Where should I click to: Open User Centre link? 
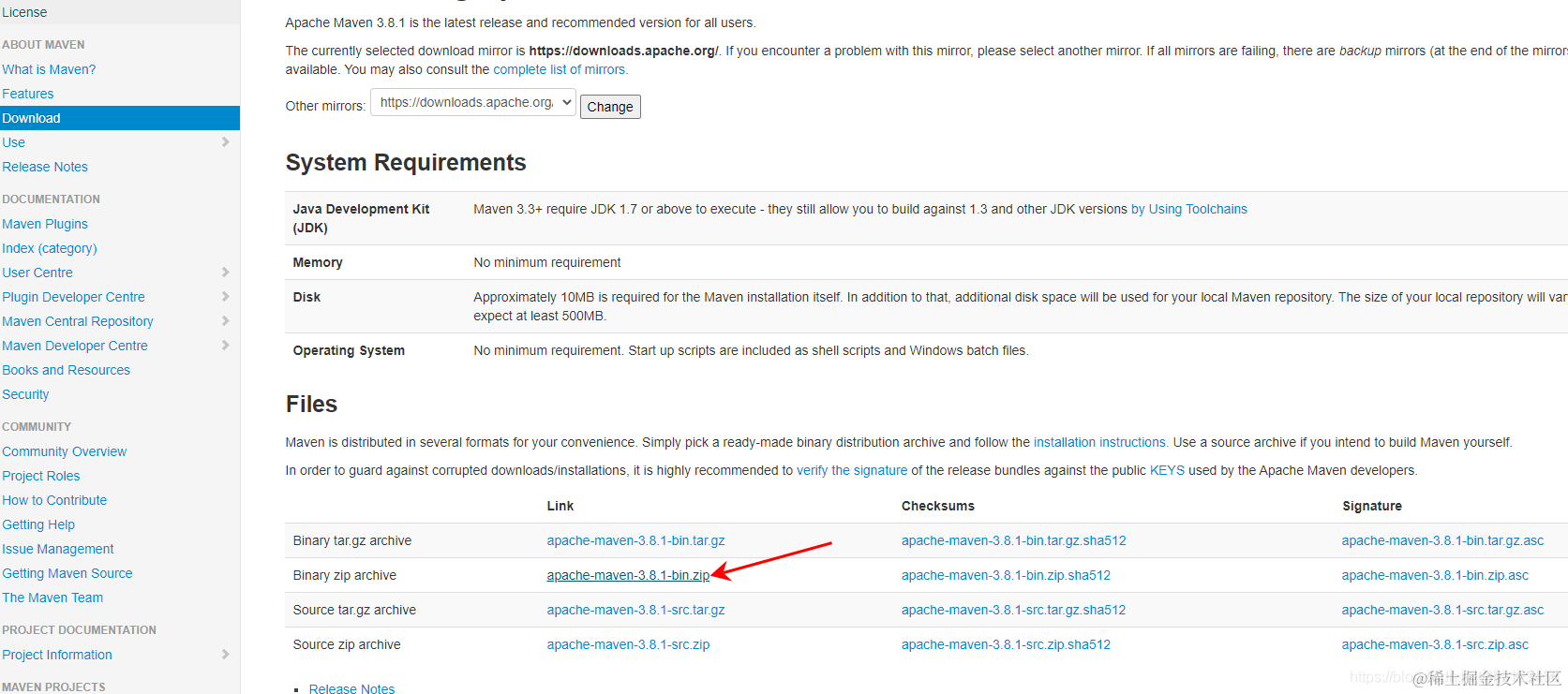[37, 273]
